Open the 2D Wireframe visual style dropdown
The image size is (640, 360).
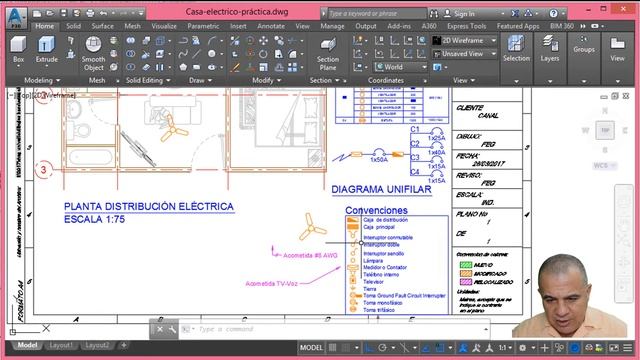tap(465, 40)
